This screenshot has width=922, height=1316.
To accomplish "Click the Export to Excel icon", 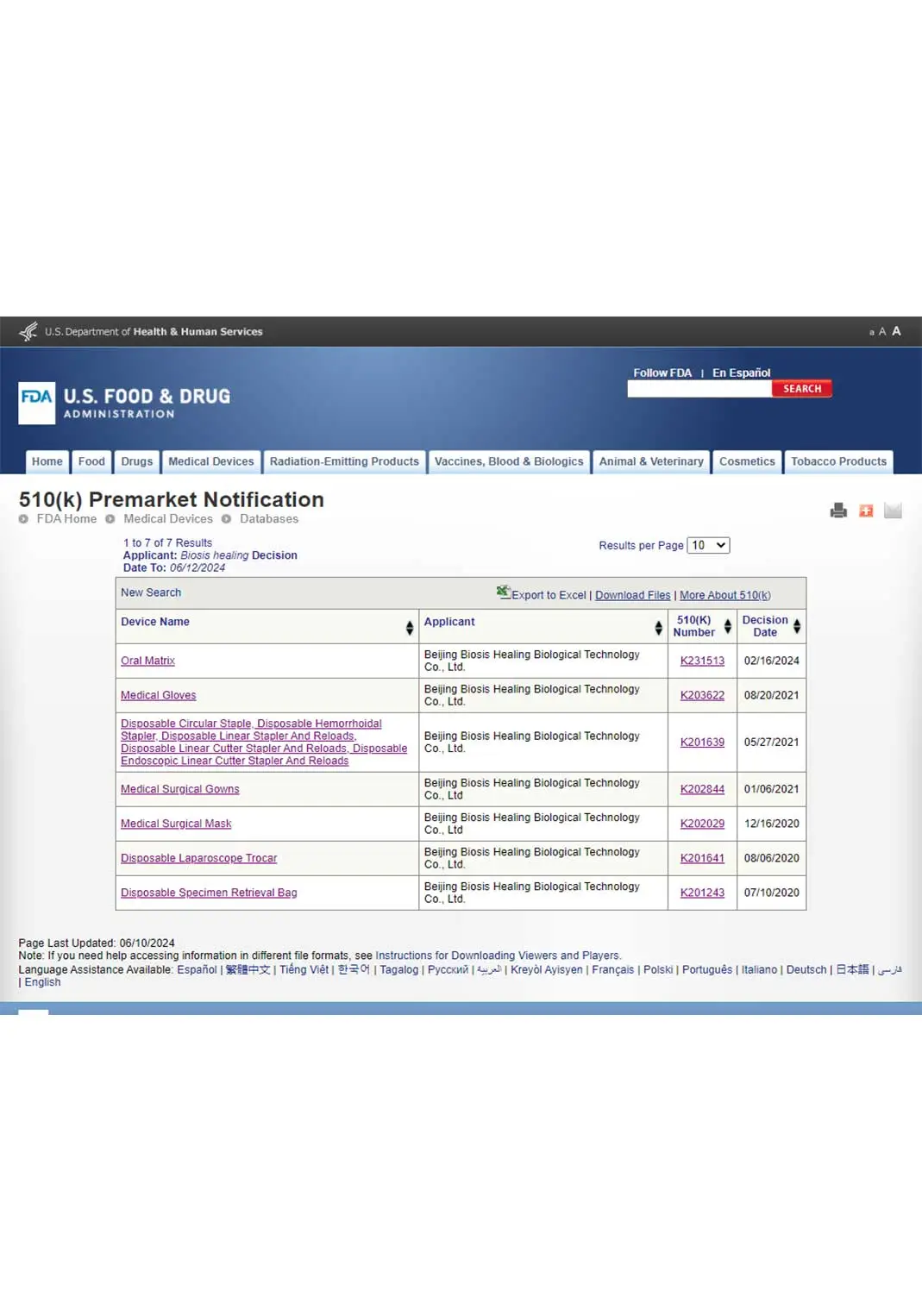I will [x=503, y=592].
